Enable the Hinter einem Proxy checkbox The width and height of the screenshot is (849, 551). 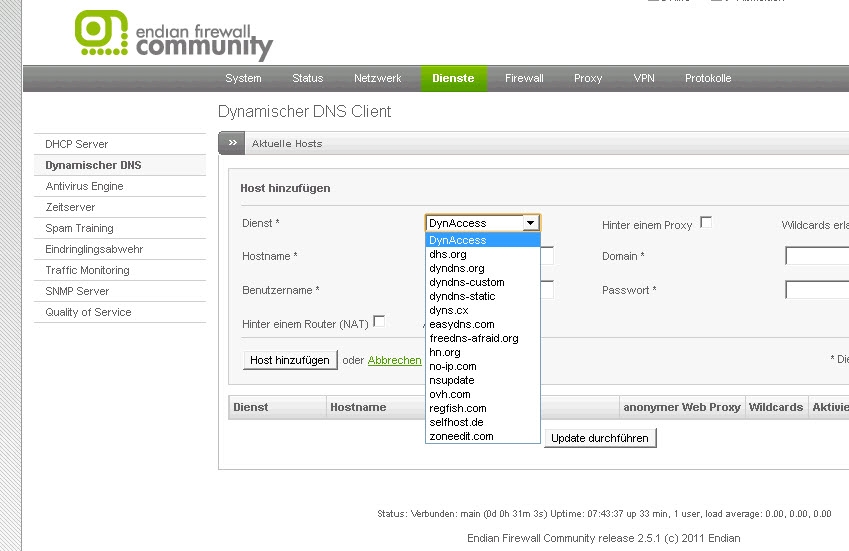point(706,222)
